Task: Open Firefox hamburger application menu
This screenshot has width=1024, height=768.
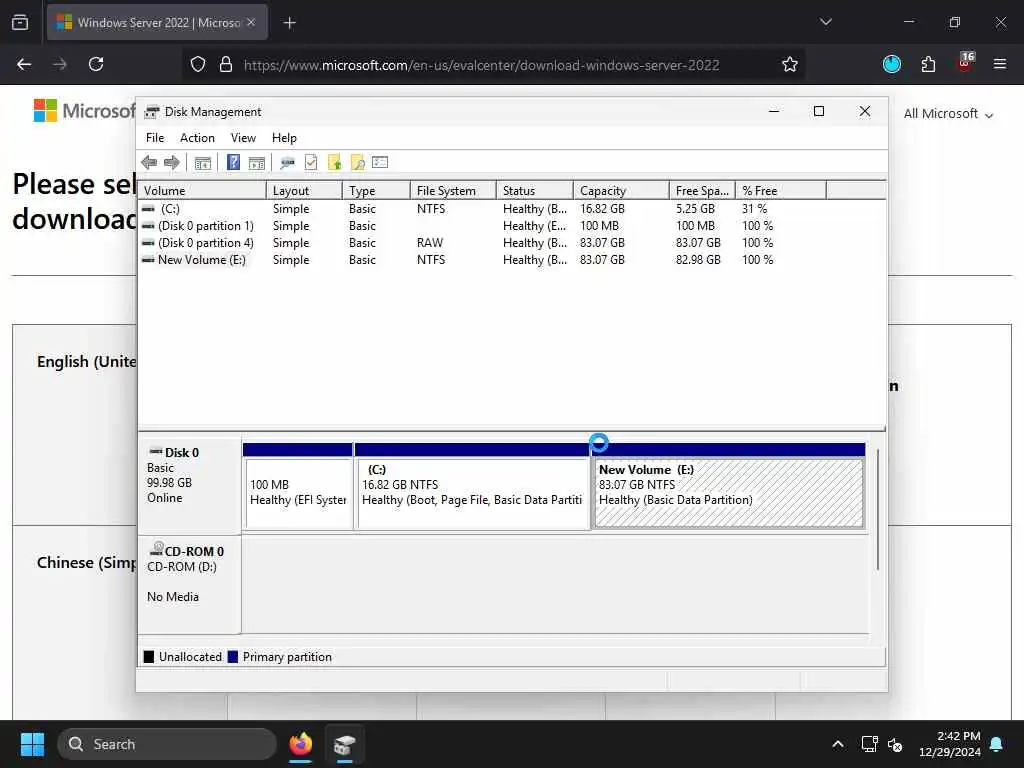Action: 1000,64
